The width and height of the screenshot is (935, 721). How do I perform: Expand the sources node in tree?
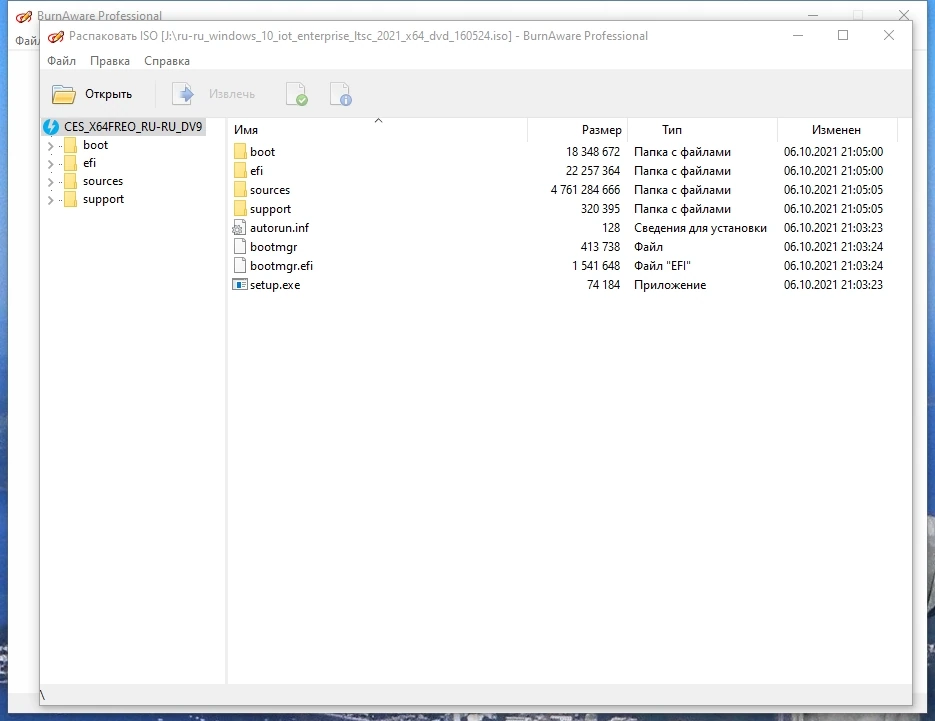point(51,181)
